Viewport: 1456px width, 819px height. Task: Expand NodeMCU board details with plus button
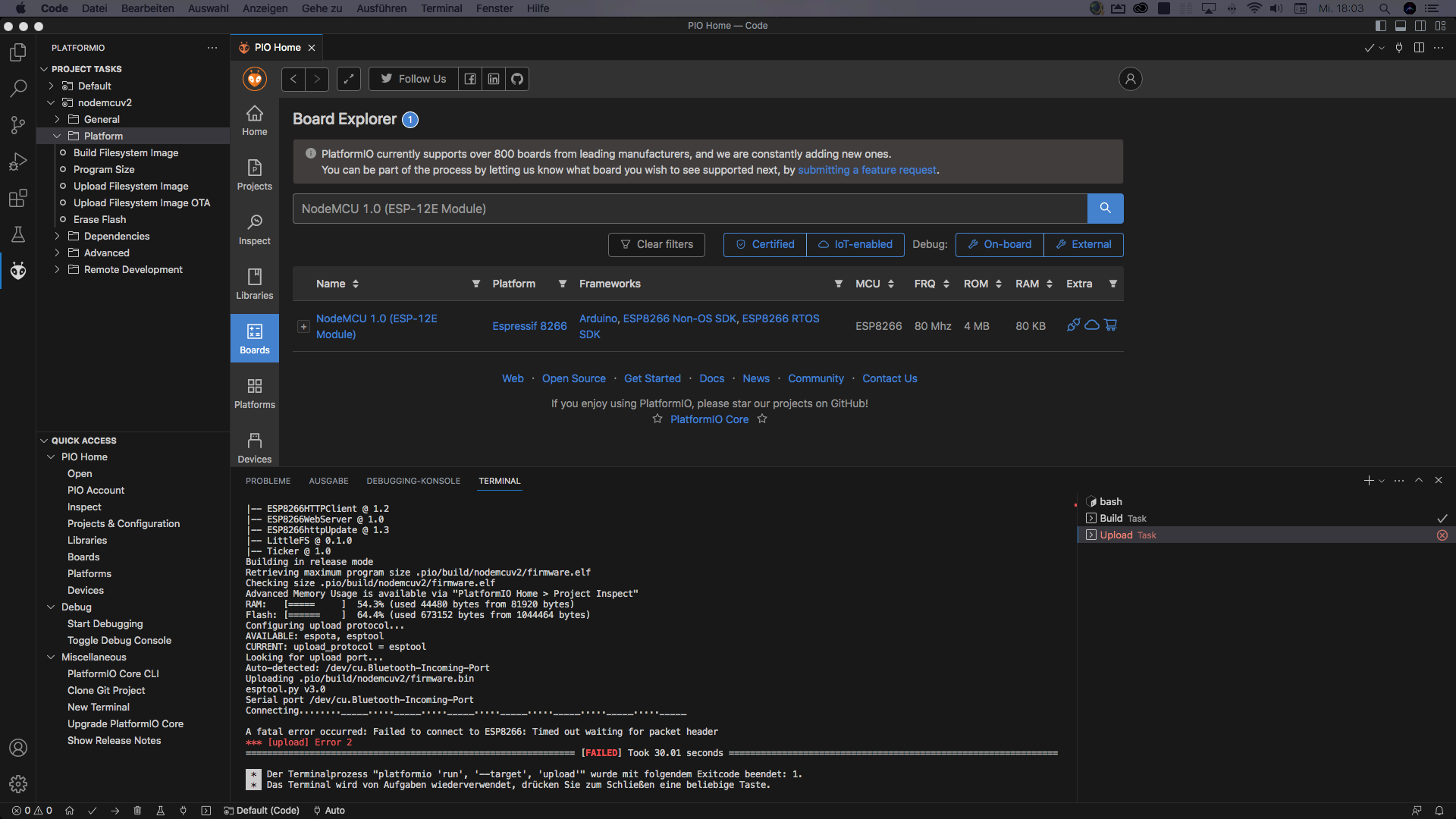tap(303, 327)
